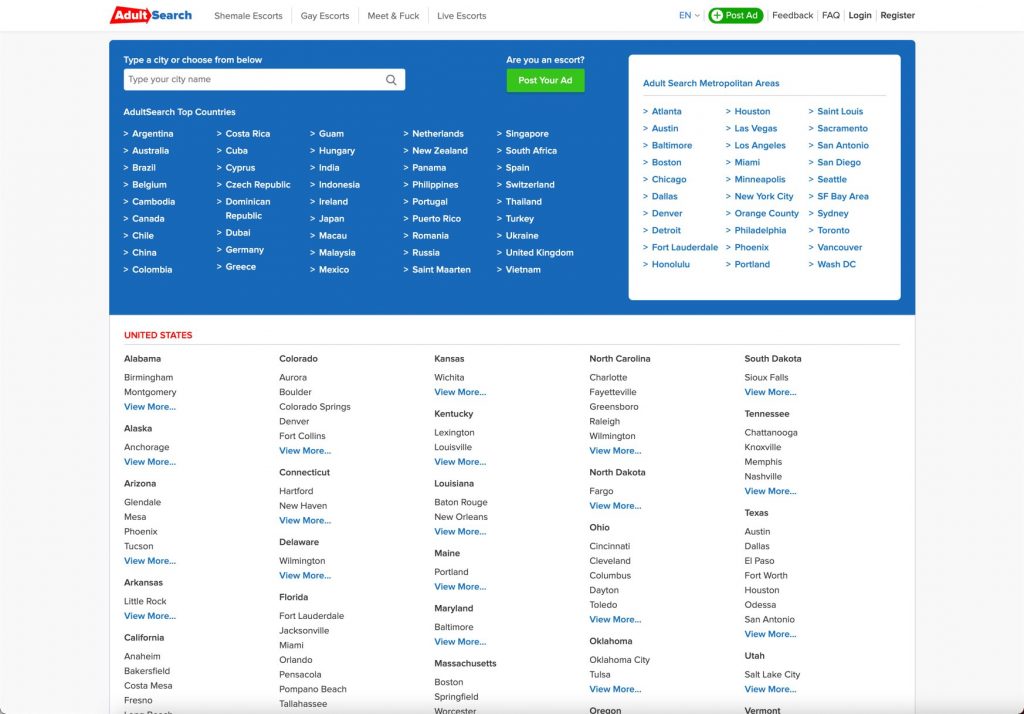Expand View More under Alabama
1024x714 pixels.
coord(150,406)
